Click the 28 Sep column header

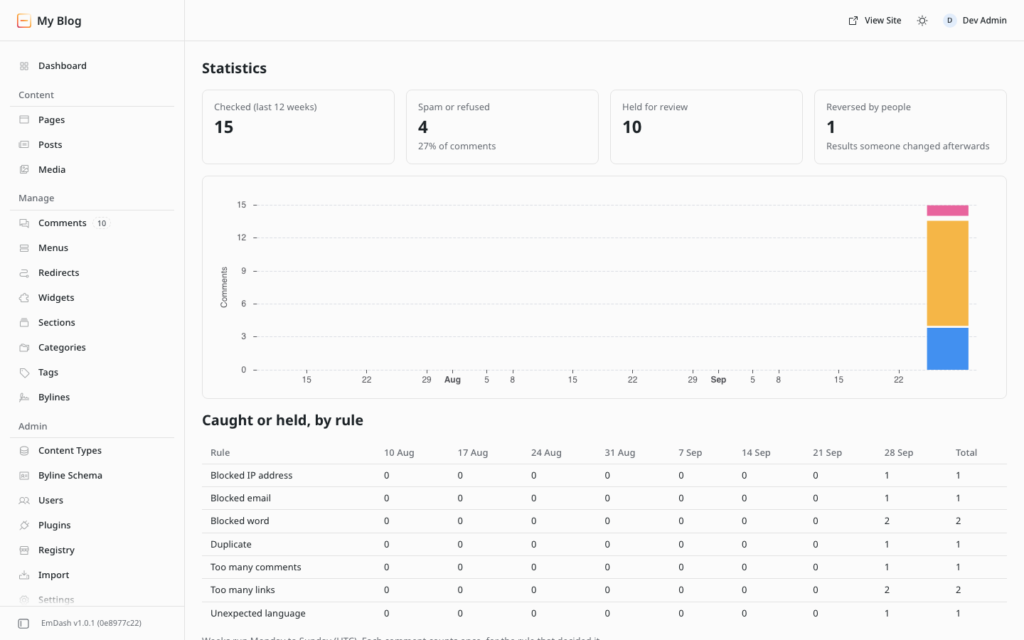coord(899,453)
